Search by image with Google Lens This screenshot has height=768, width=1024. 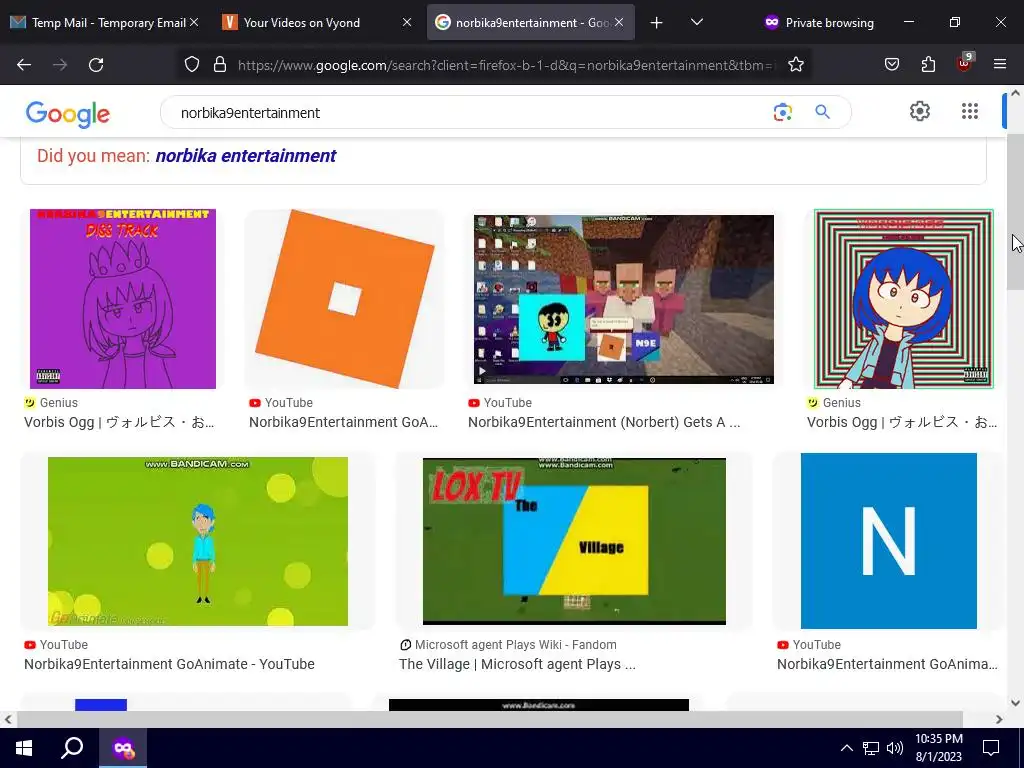pyautogui.click(x=782, y=112)
